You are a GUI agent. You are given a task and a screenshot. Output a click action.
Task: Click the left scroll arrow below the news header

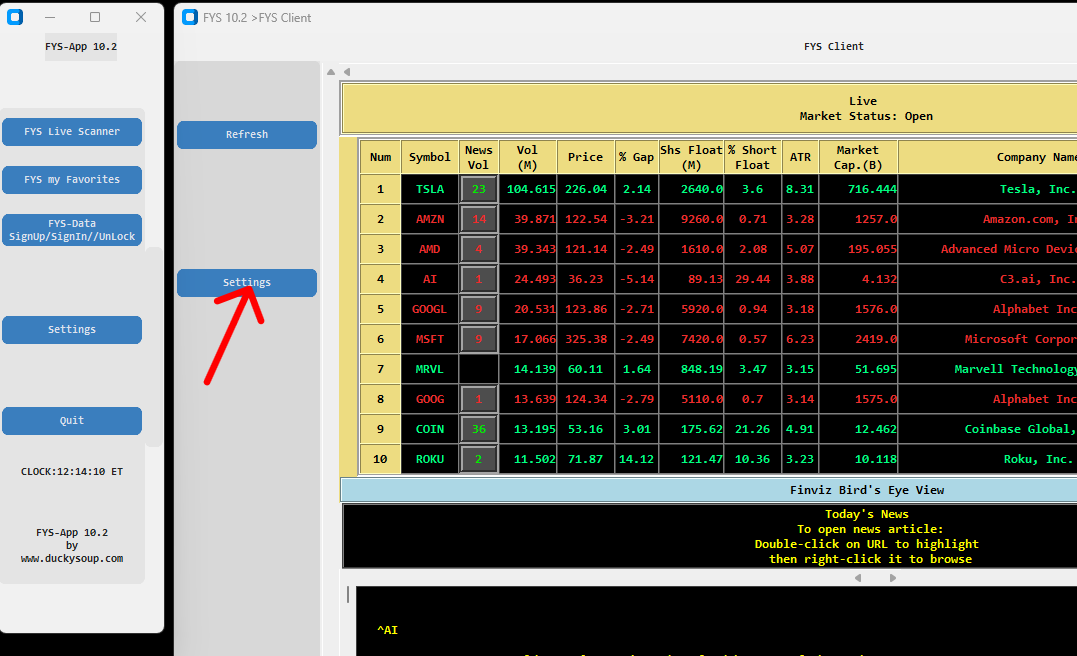coord(858,578)
